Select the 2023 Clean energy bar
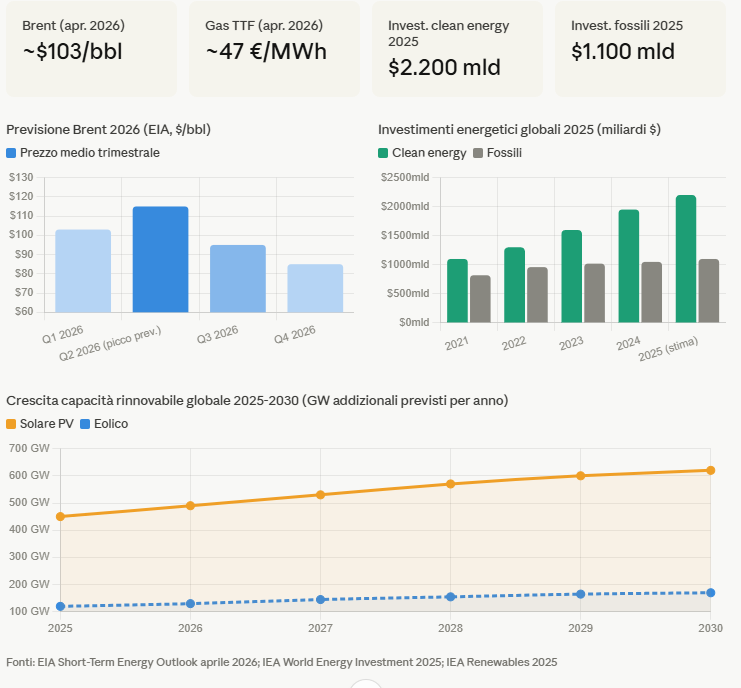Image resolution: width=741 pixels, height=688 pixels. [572, 276]
